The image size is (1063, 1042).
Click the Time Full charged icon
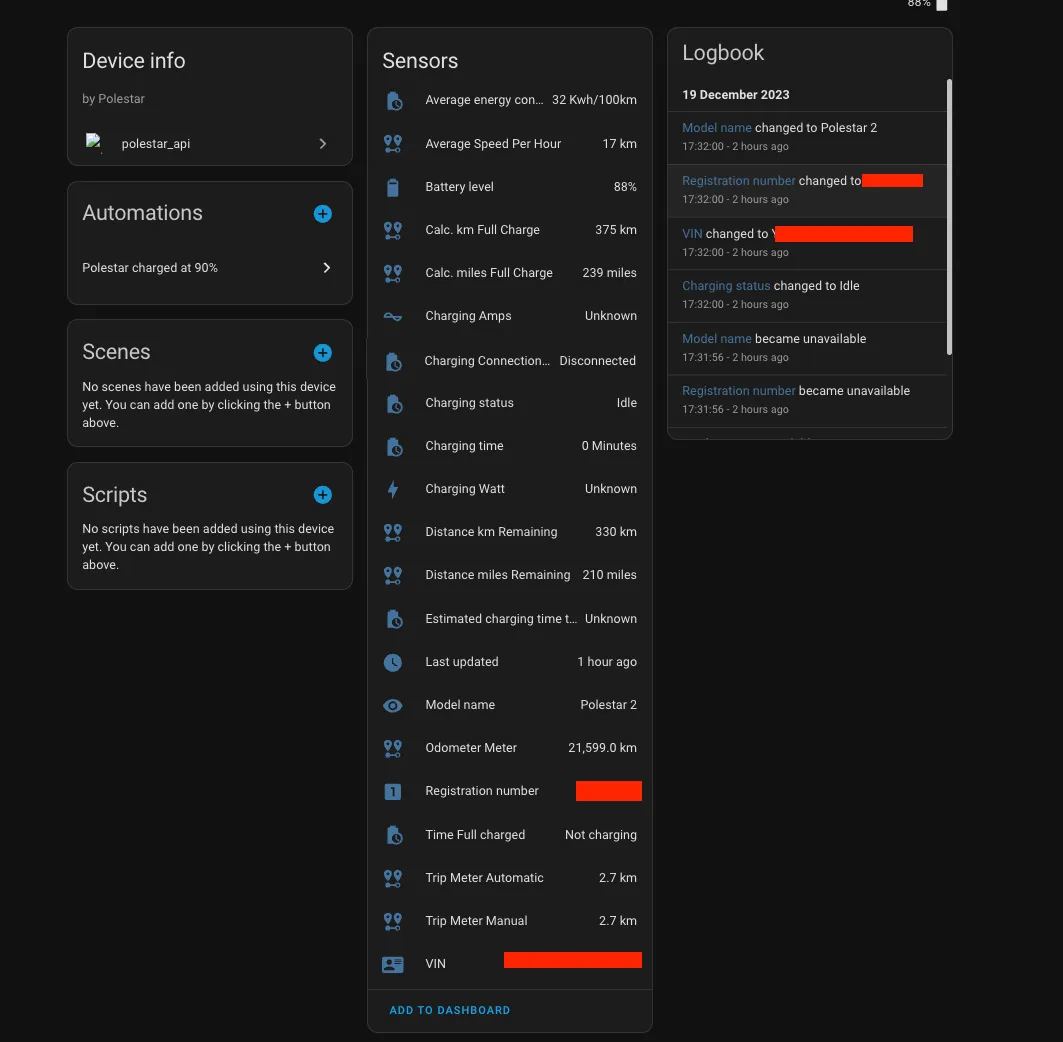[393, 835]
